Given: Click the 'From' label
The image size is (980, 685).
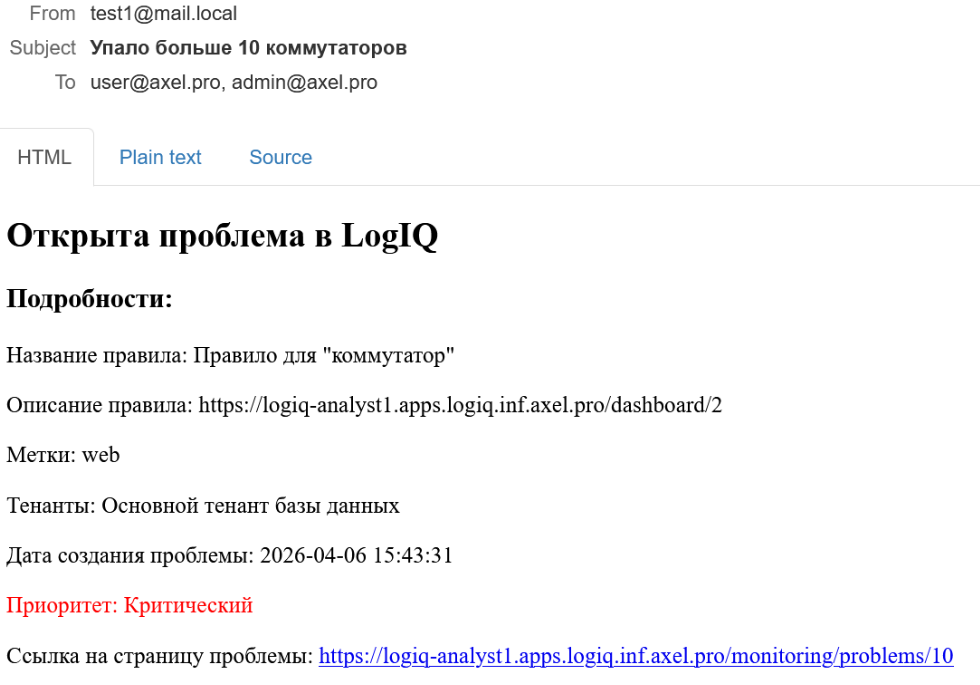Looking at the screenshot, I should click(x=52, y=13).
